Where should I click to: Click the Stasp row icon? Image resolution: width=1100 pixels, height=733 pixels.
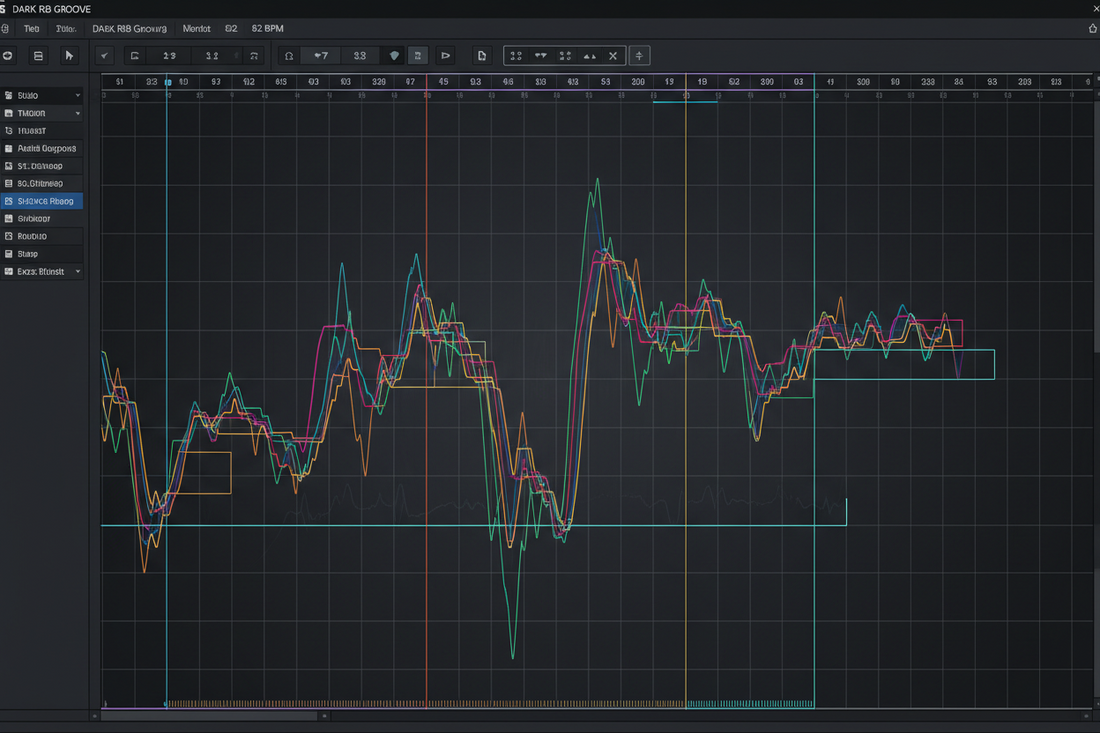(x=8, y=254)
